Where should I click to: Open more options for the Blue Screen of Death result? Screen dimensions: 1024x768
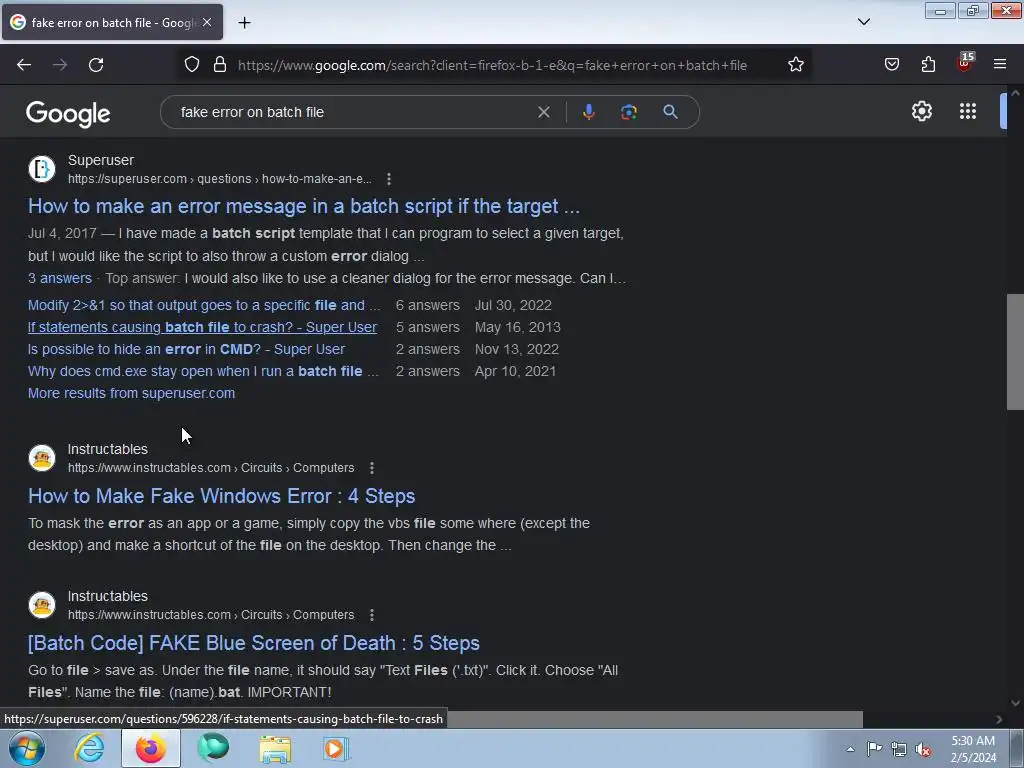tap(372, 615)
